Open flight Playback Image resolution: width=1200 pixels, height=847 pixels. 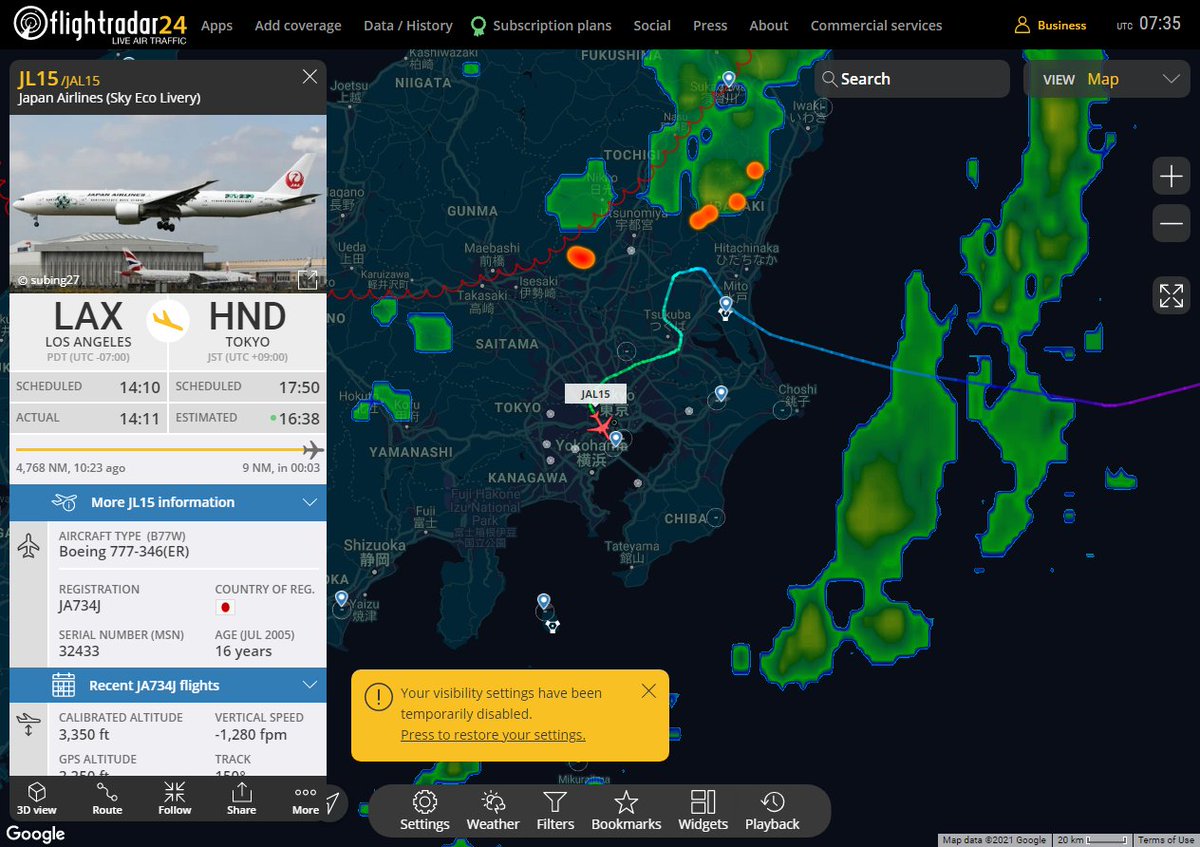click(772, 811)
